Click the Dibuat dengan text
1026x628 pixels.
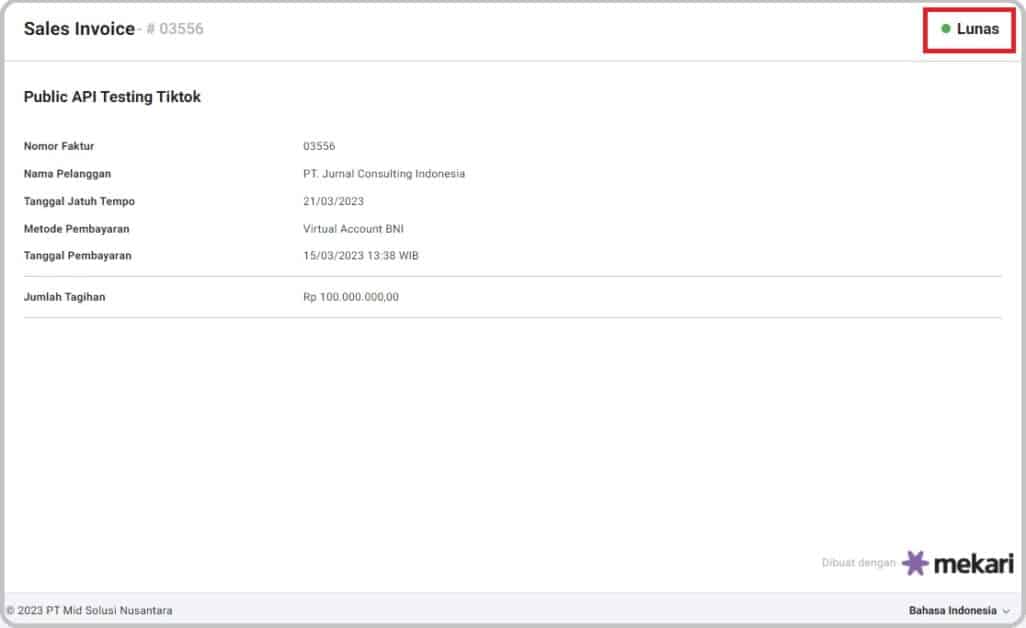click(x=858, y=563)
